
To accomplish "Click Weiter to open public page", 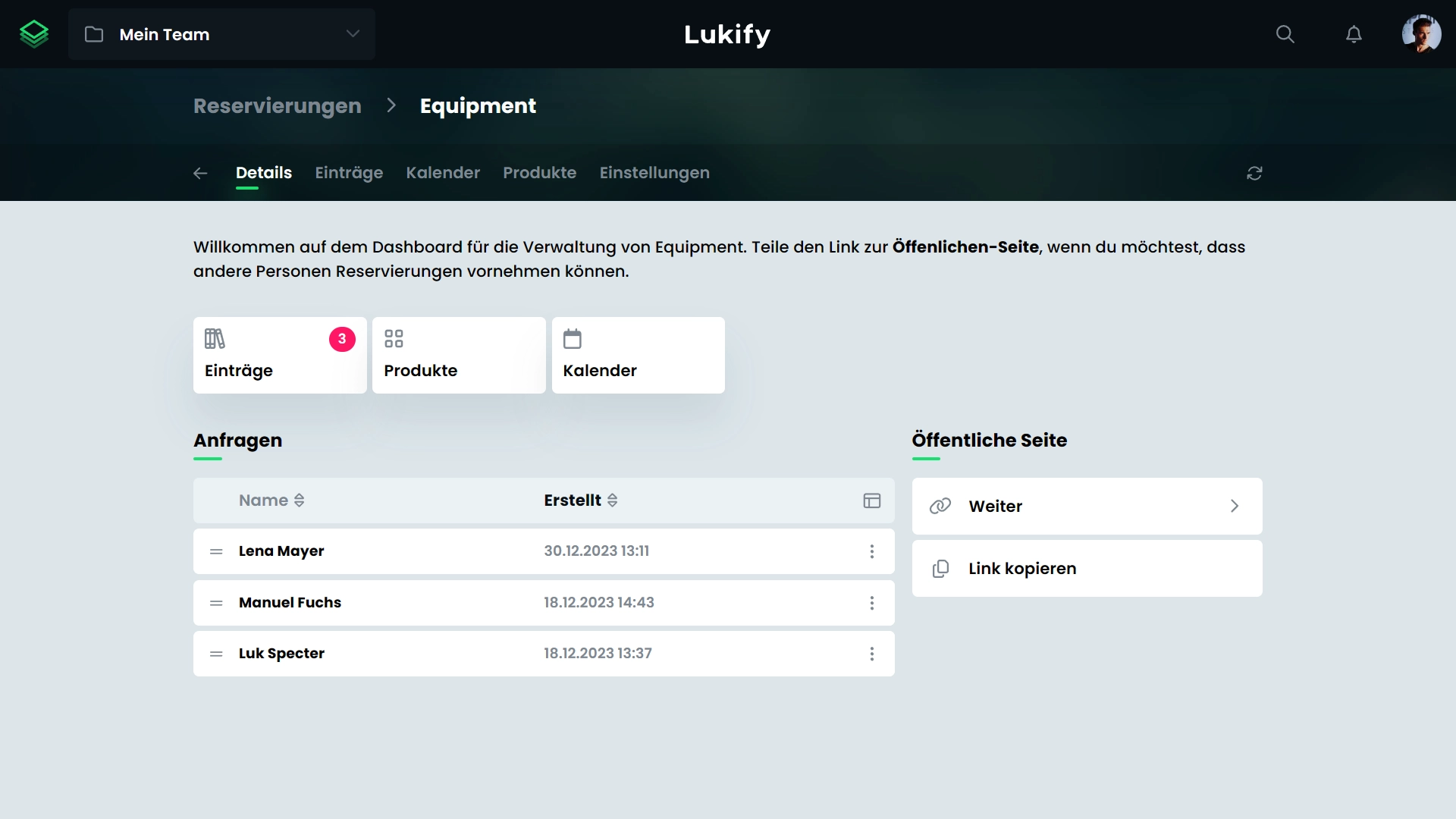I will click(1087, 506).
